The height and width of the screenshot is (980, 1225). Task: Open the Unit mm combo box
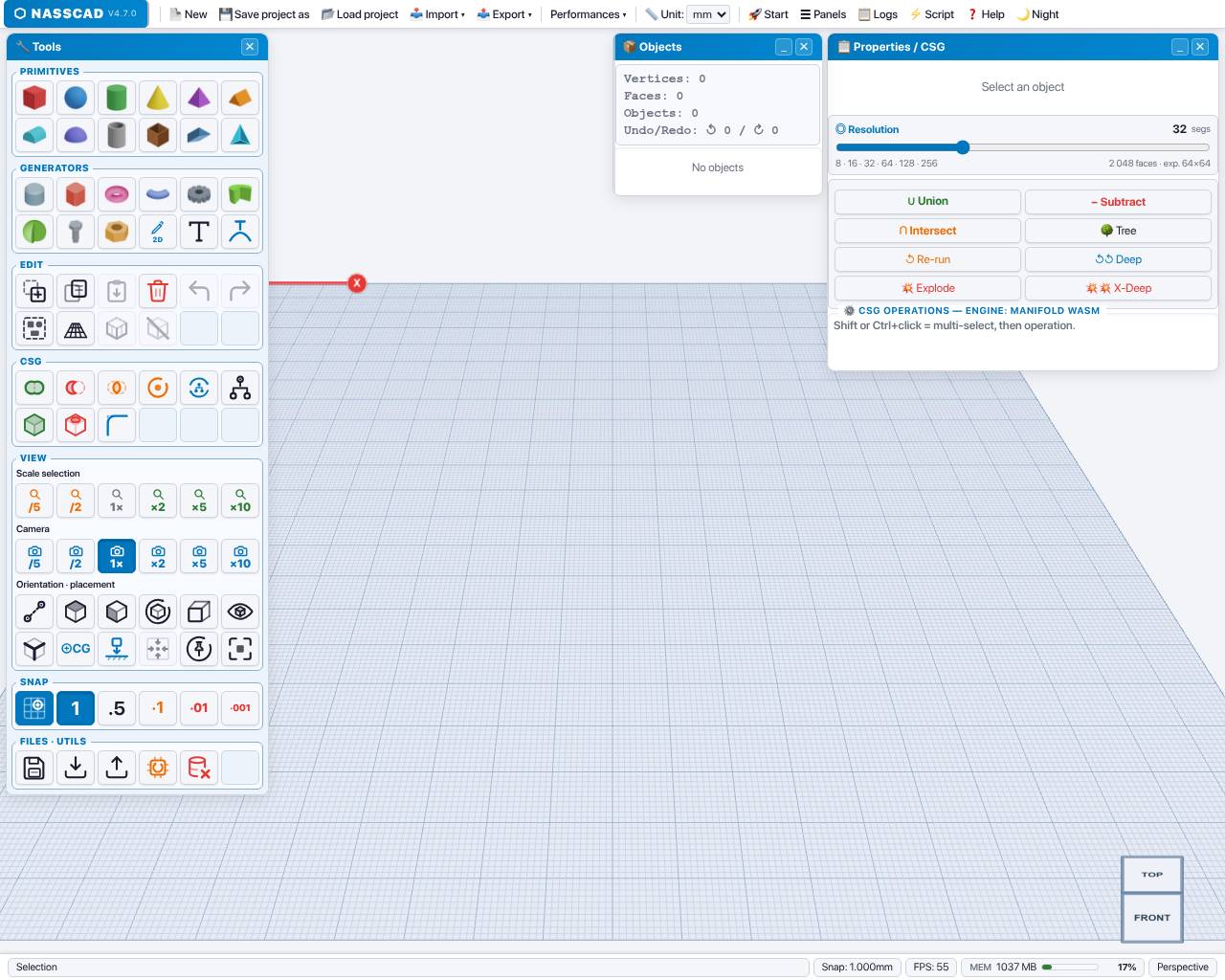tap(708, 14)
